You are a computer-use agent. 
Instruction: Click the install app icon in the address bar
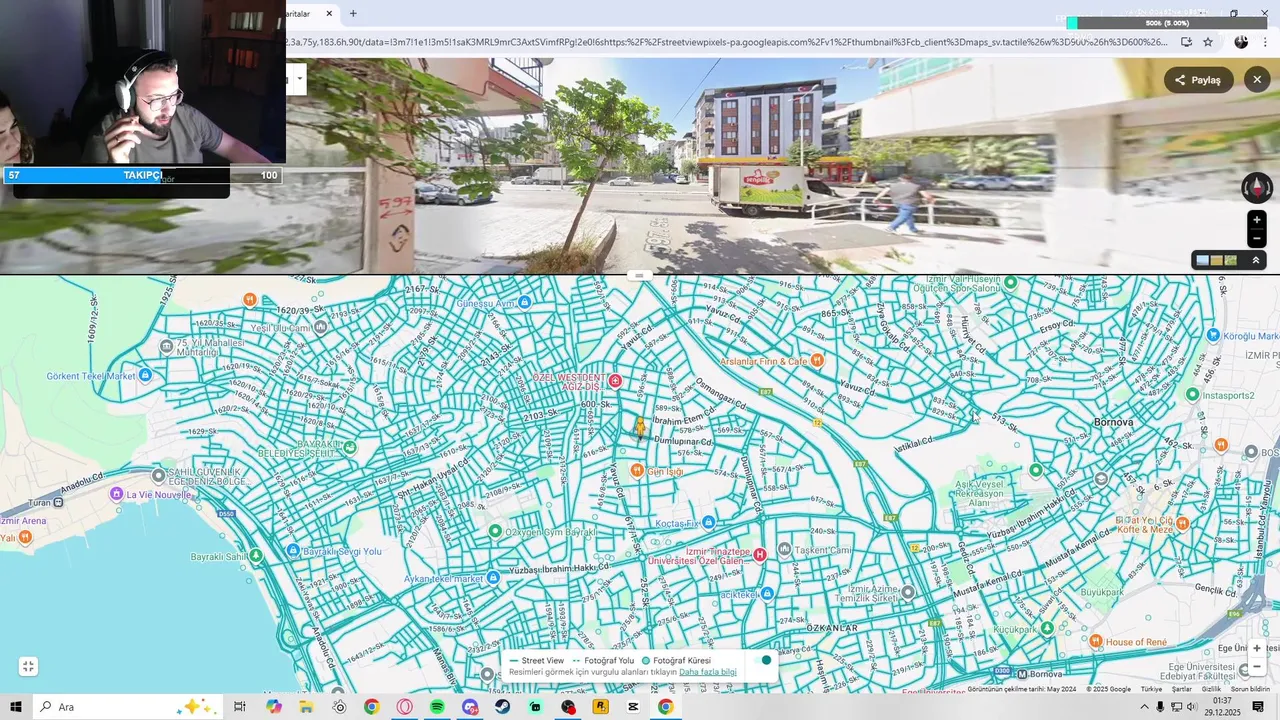[x=1186, y=42]
